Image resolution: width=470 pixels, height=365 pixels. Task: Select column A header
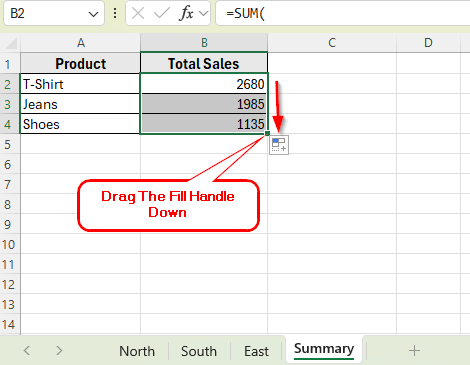[80, 43]
